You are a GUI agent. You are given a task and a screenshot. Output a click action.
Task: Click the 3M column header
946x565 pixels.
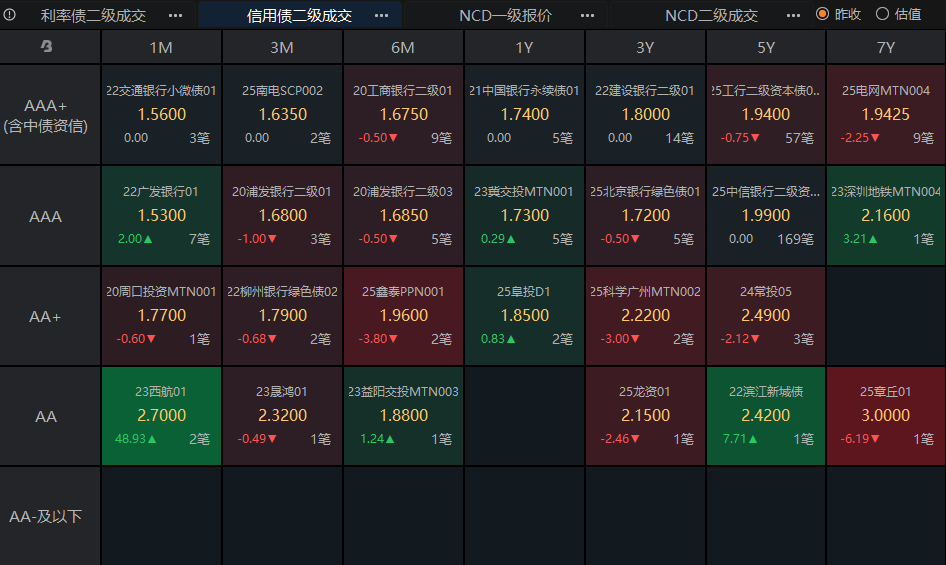click(x=282, y=47)
